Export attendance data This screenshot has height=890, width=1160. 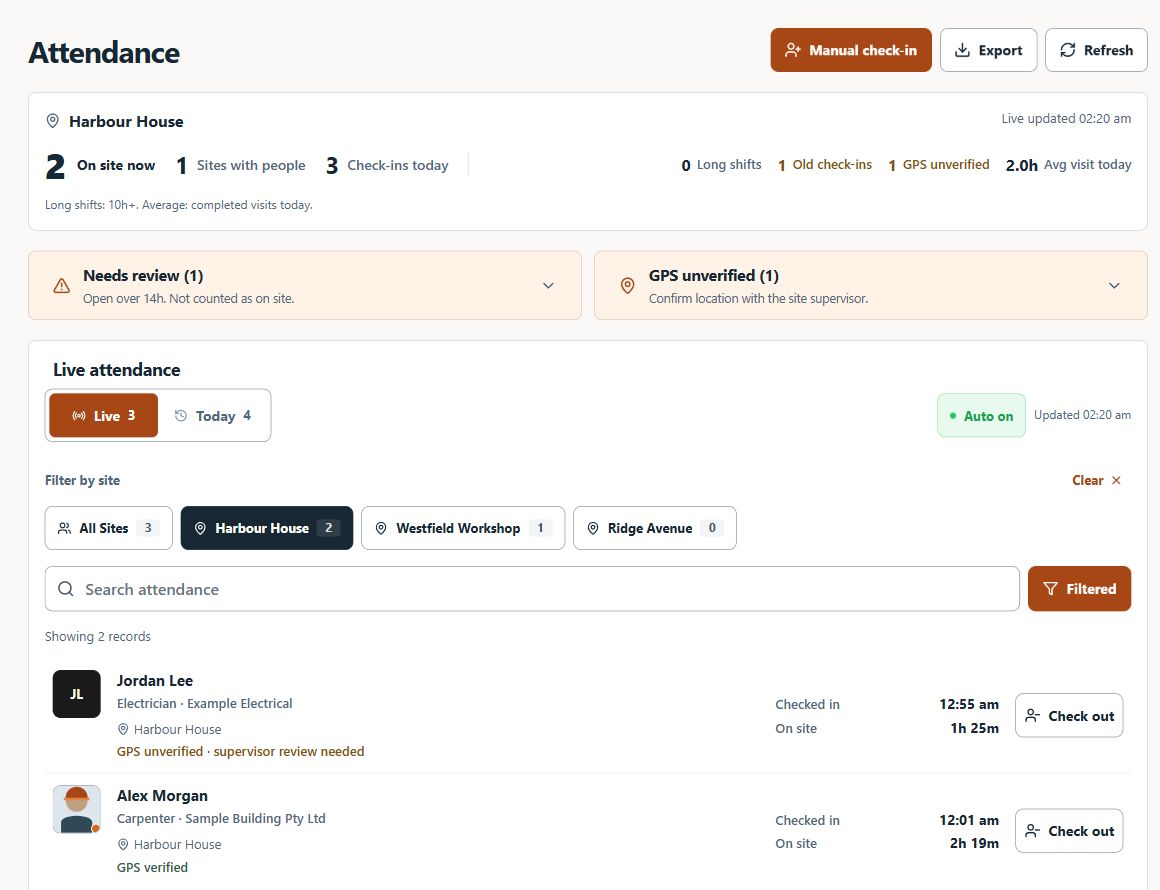(988, 50)
